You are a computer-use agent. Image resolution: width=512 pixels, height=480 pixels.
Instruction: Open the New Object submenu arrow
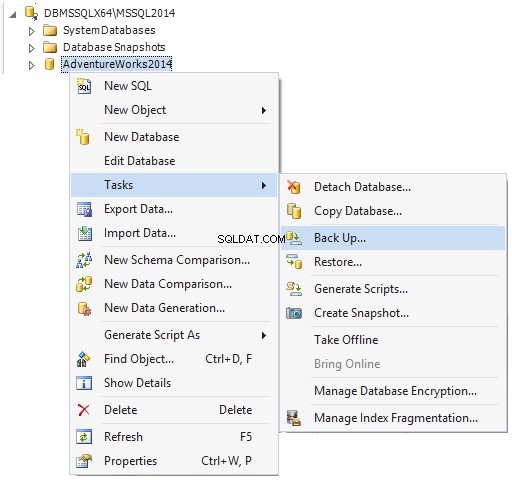264,110
